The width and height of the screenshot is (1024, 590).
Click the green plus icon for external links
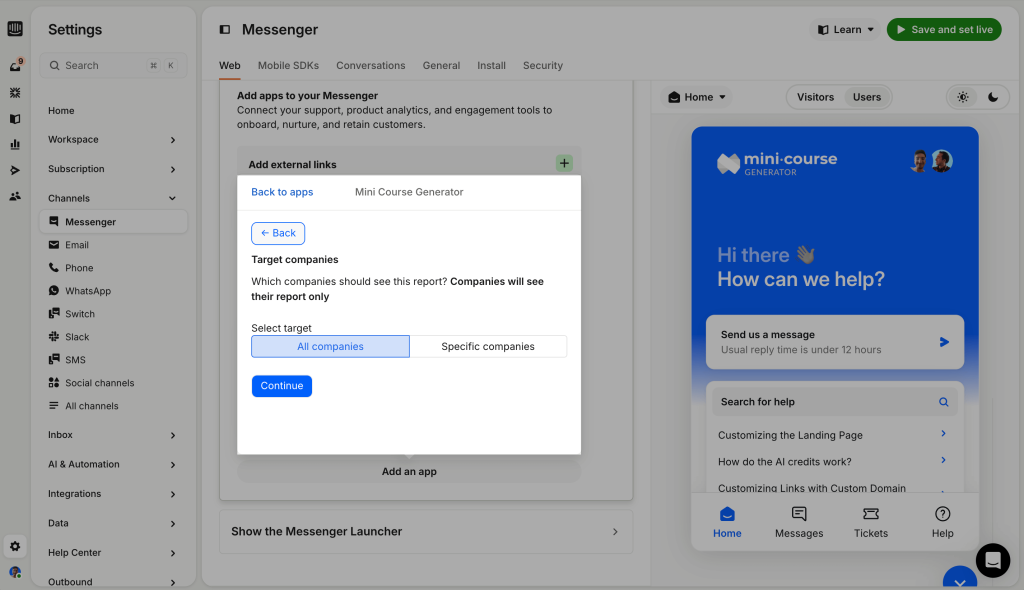coord(564,163)
